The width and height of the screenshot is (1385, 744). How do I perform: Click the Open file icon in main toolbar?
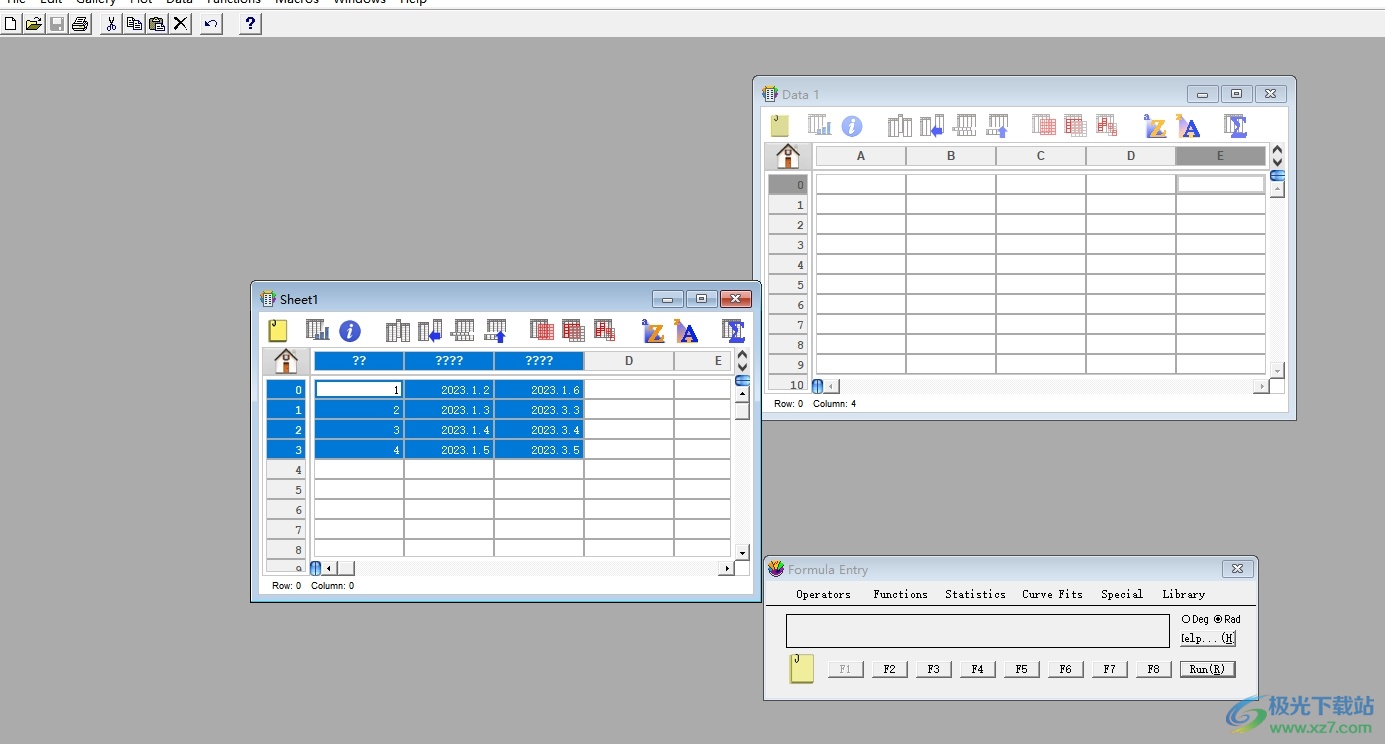(x=34, y=24)
